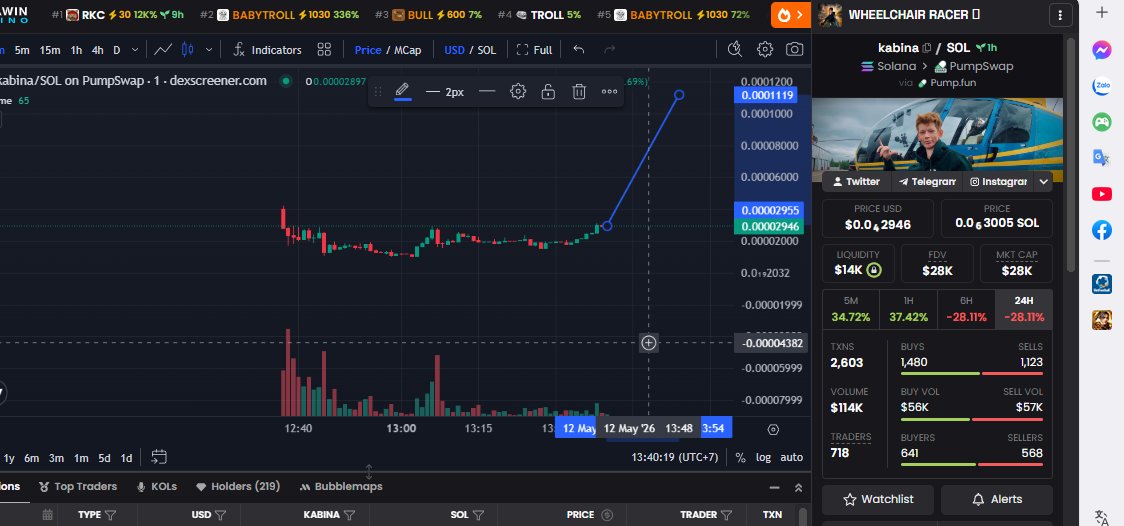Image resolution: width=1124 pixels, height=526 pixels.
Task: Select the 15m timeframe
Action: [50, 49]
